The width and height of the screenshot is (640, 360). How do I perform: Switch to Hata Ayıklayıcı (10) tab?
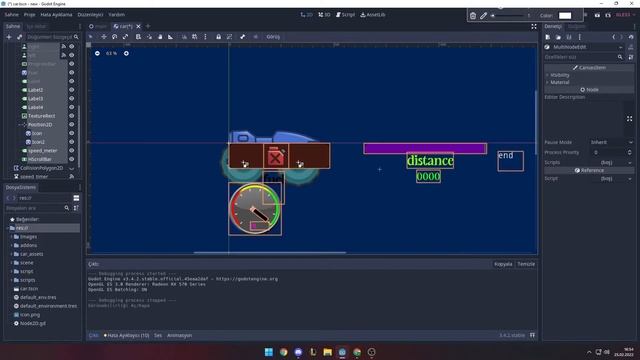(x=127, y=336)
